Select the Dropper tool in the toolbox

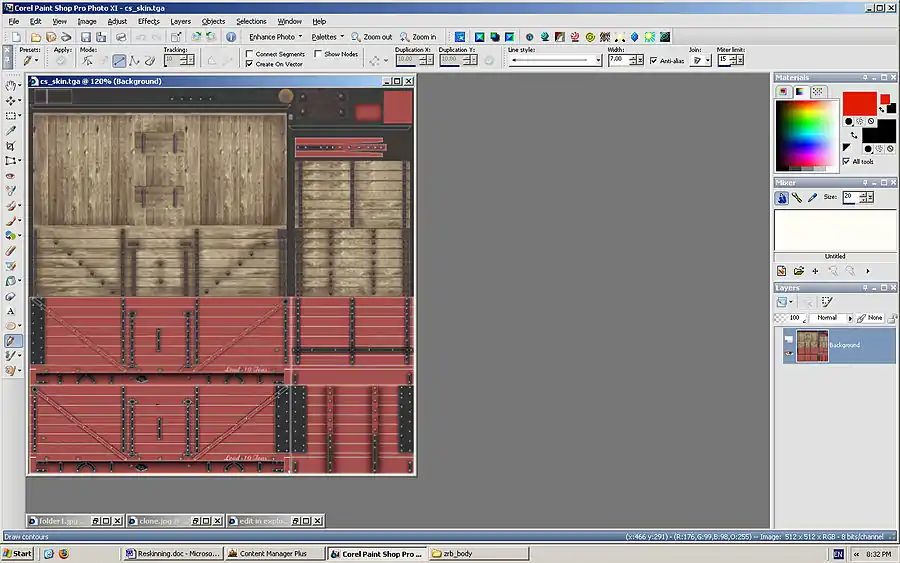(12, 131)
